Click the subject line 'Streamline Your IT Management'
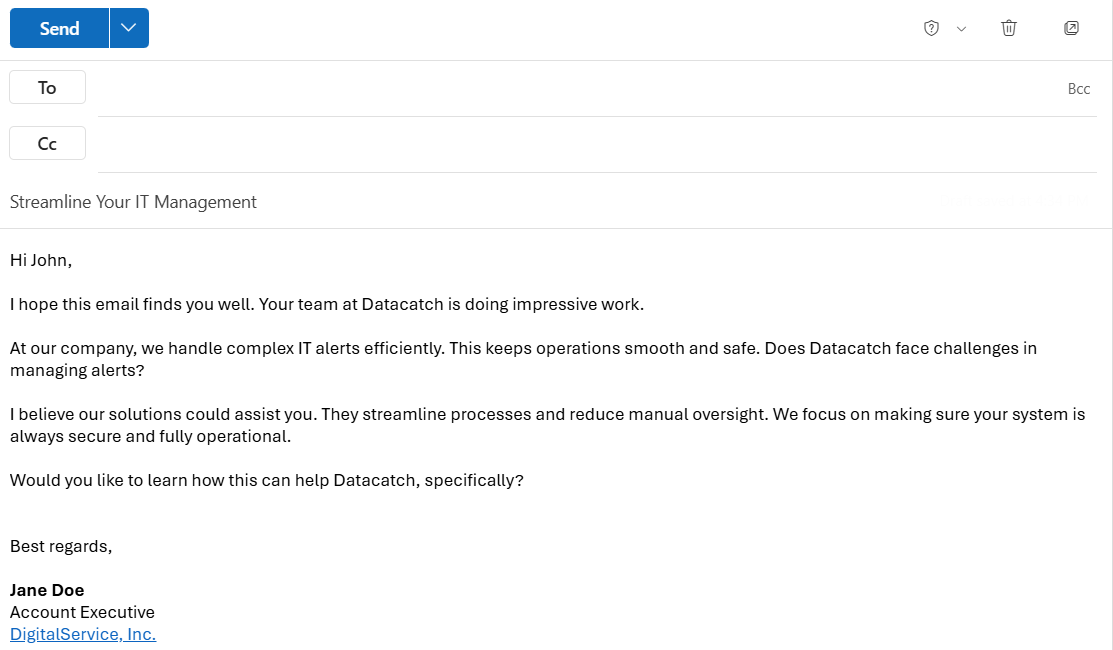The width and height of the screenshot is (1113, 650). (x=133, y=202)
